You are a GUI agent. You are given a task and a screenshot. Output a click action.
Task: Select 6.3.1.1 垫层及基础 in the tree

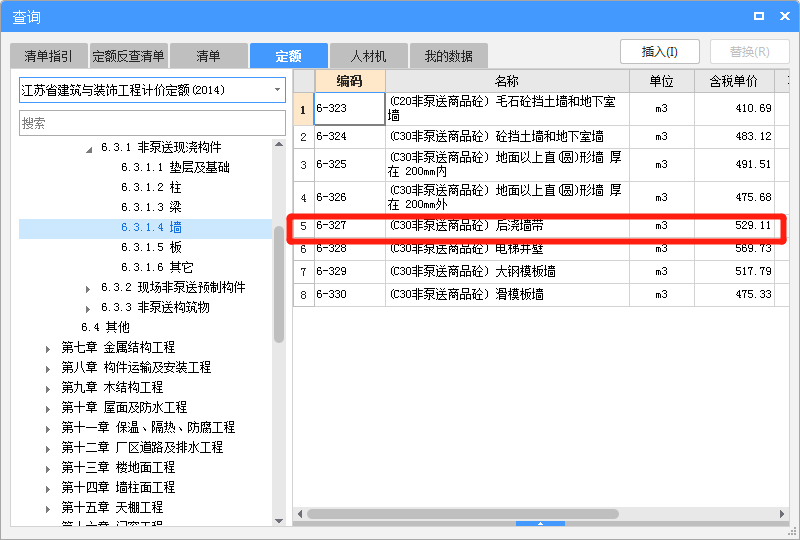175,167
